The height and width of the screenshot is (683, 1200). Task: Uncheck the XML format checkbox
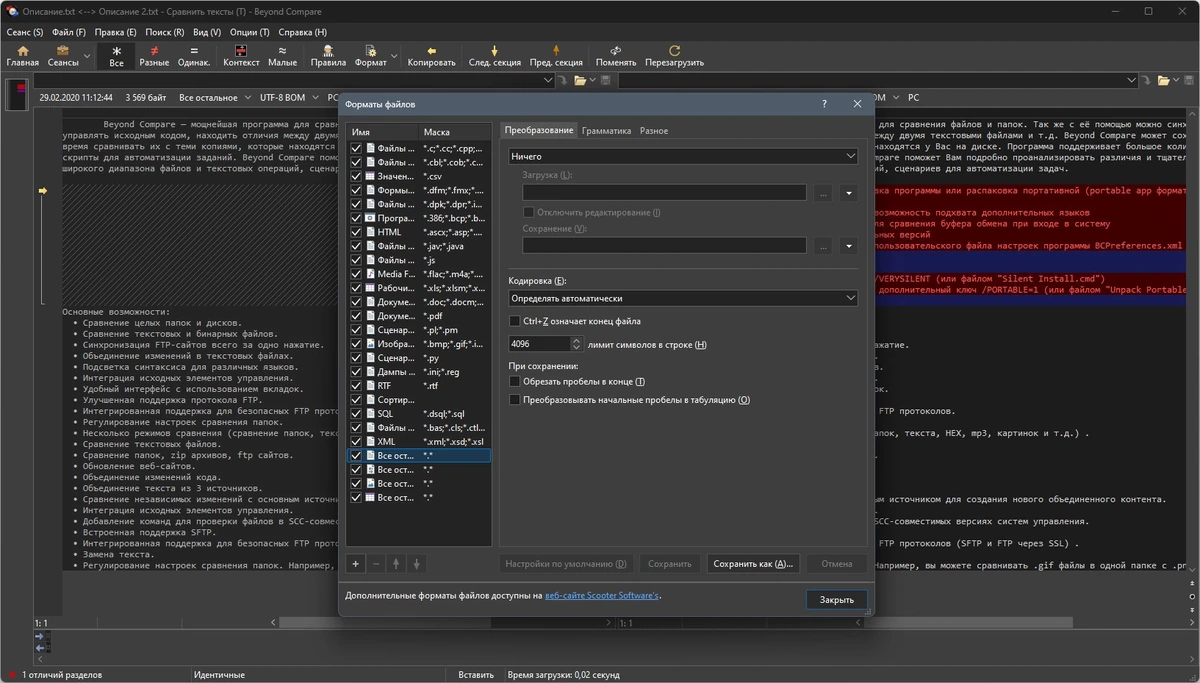click(356, 441)
